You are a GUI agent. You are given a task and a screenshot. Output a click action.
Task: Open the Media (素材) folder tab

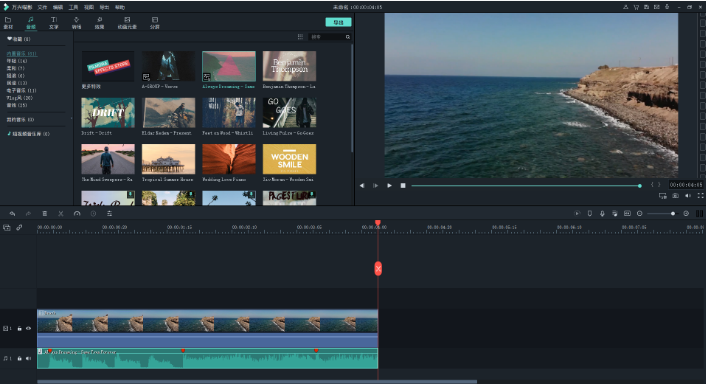click(8, 23)
